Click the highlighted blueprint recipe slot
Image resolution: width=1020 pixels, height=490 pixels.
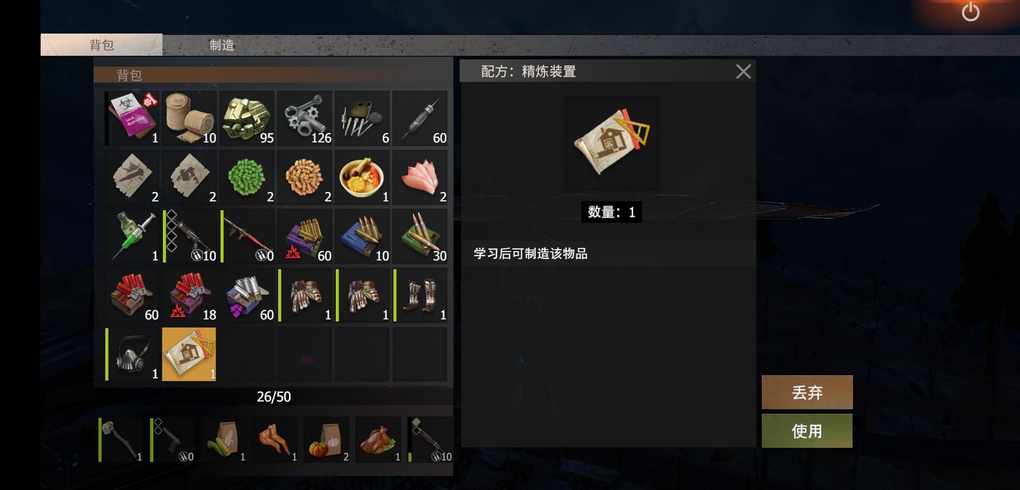(x=189, y=354)
